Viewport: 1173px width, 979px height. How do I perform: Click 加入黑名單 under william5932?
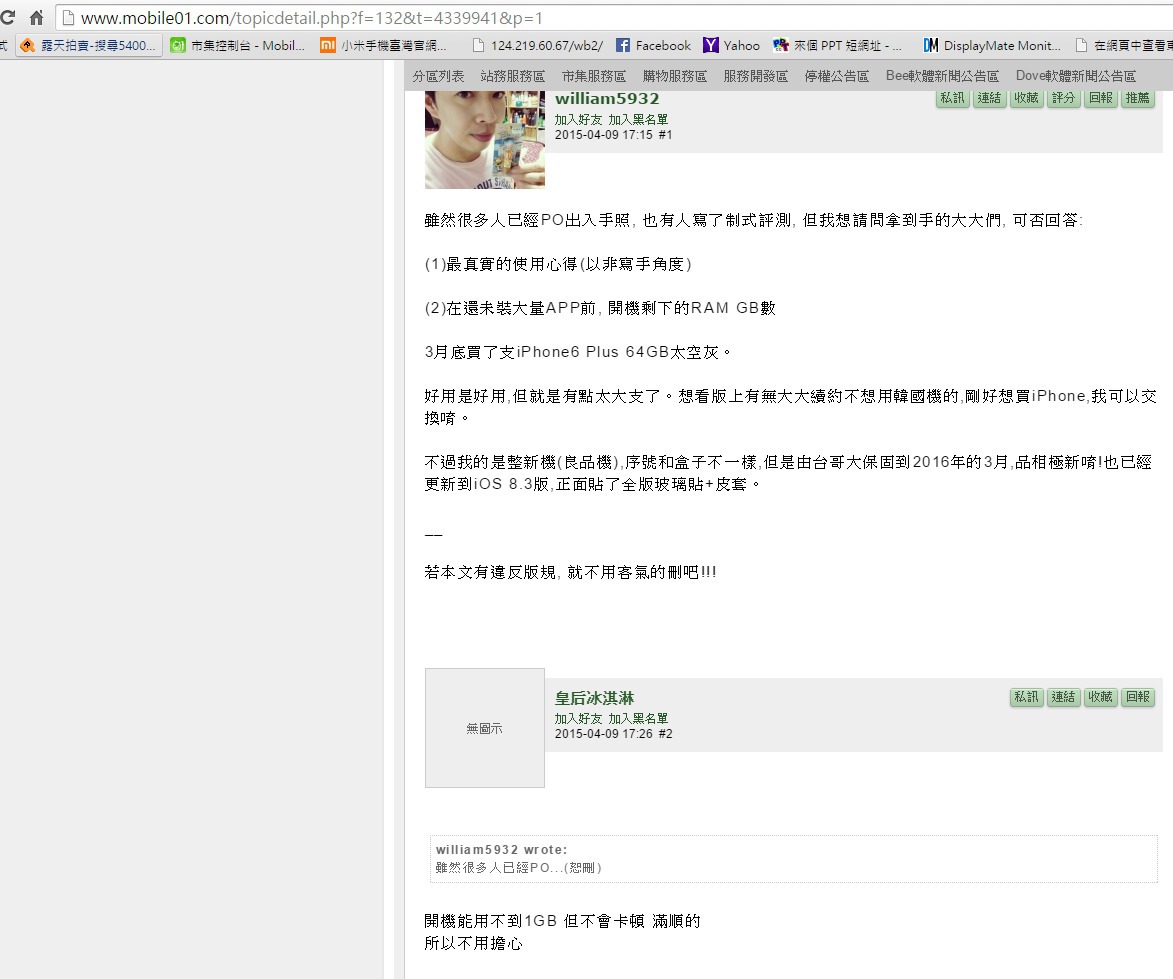coord(637,120)
